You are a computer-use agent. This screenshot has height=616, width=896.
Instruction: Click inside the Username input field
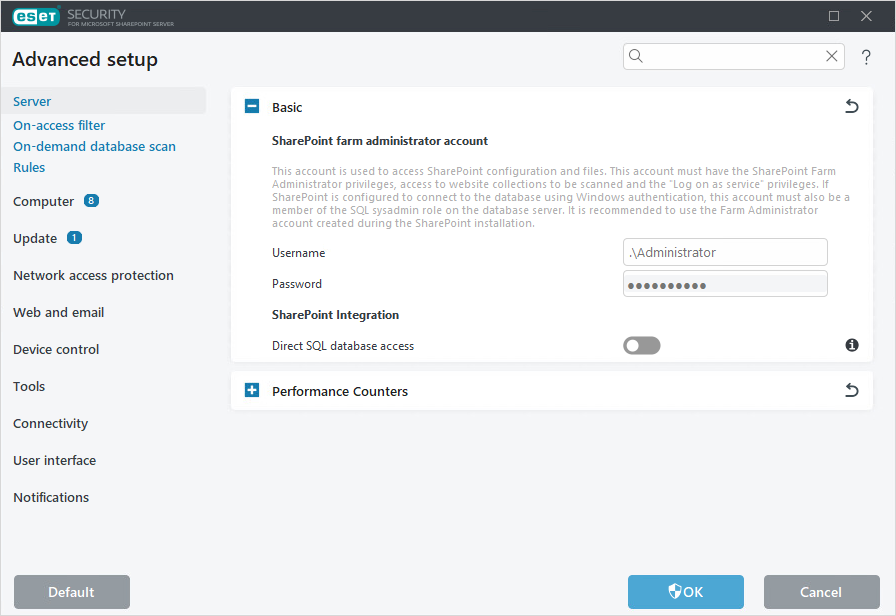pyautogui.click(x=725, y=252)
